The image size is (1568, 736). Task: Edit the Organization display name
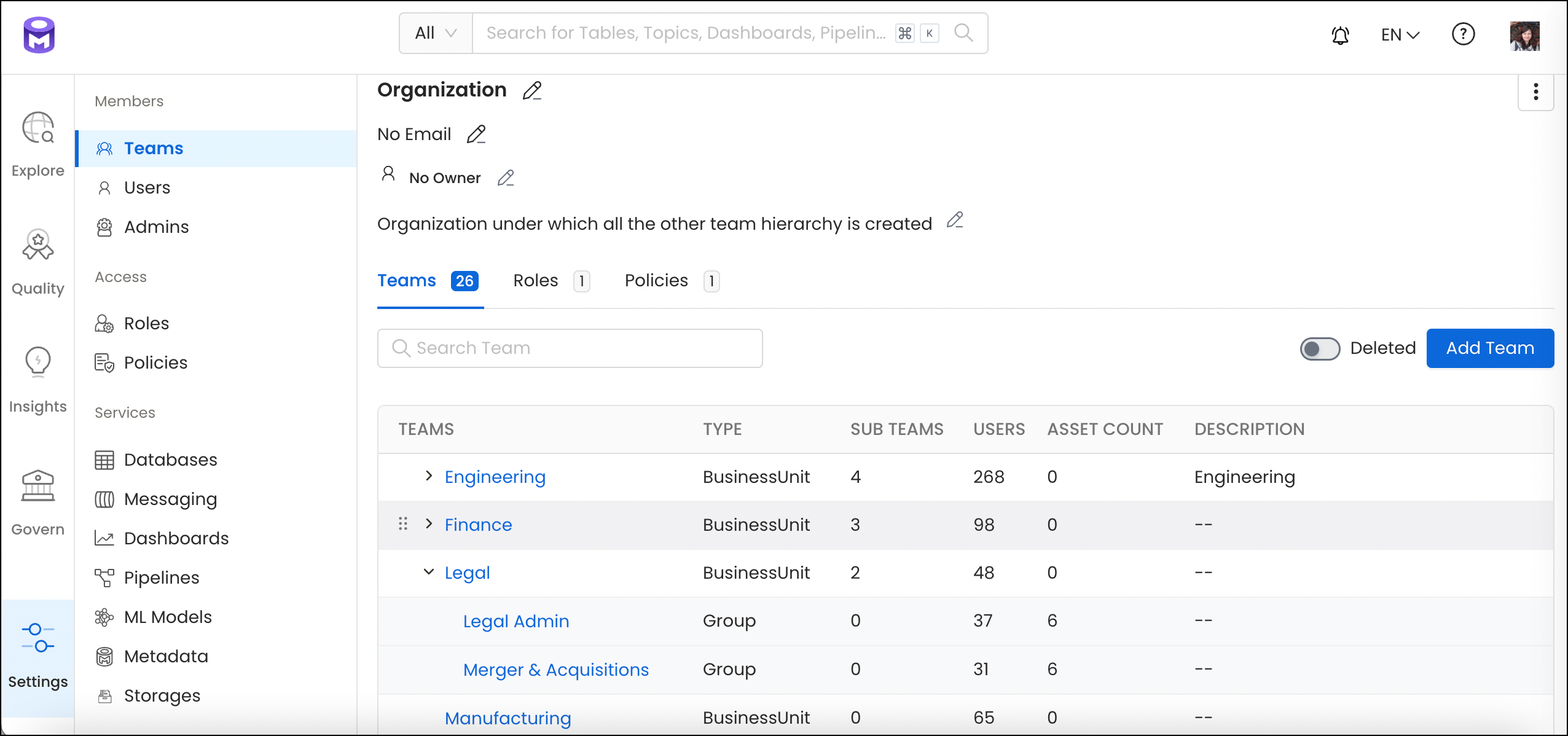531,90
